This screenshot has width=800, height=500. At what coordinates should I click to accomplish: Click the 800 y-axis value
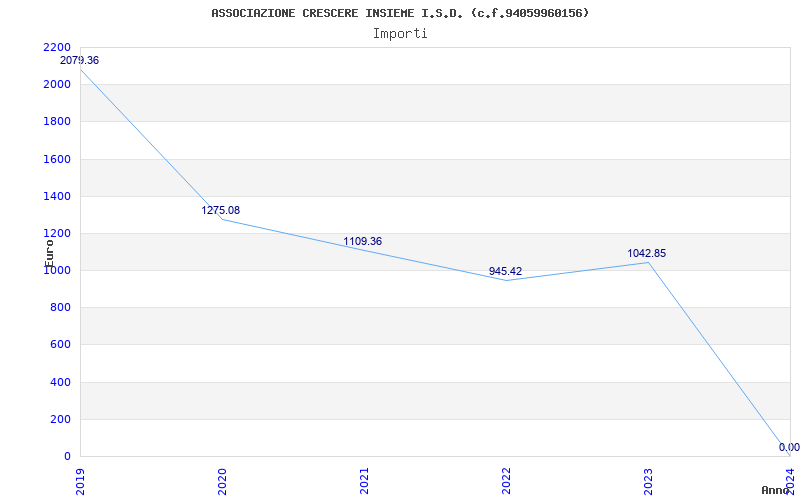click(x=60, y=308)
